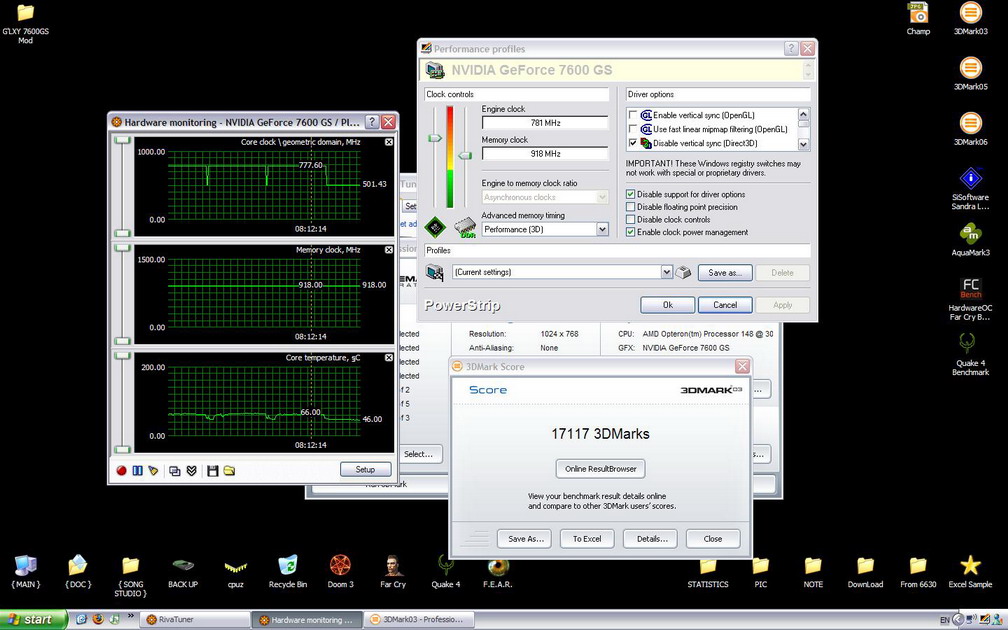Viewport: 1008px width, 630px height.
Task: Click Save As... in 3DMark Score
Action: 526,539
